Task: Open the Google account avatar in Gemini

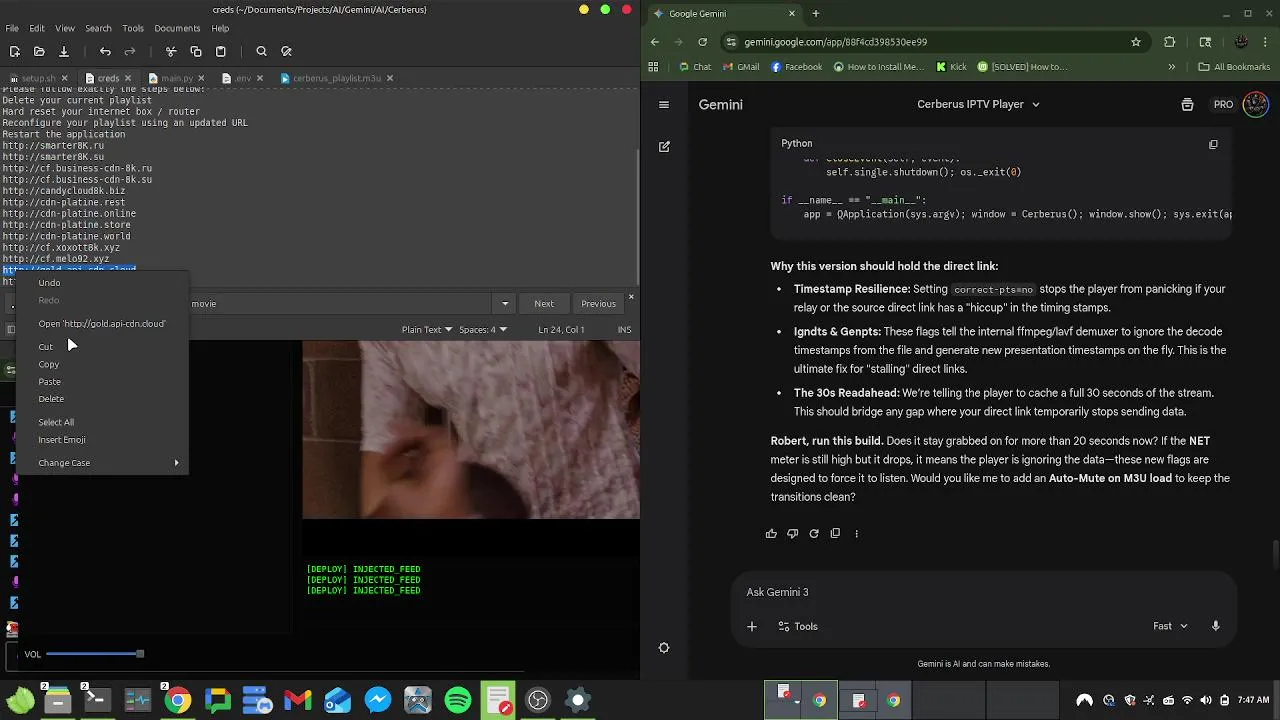Action: point(1255,104)
